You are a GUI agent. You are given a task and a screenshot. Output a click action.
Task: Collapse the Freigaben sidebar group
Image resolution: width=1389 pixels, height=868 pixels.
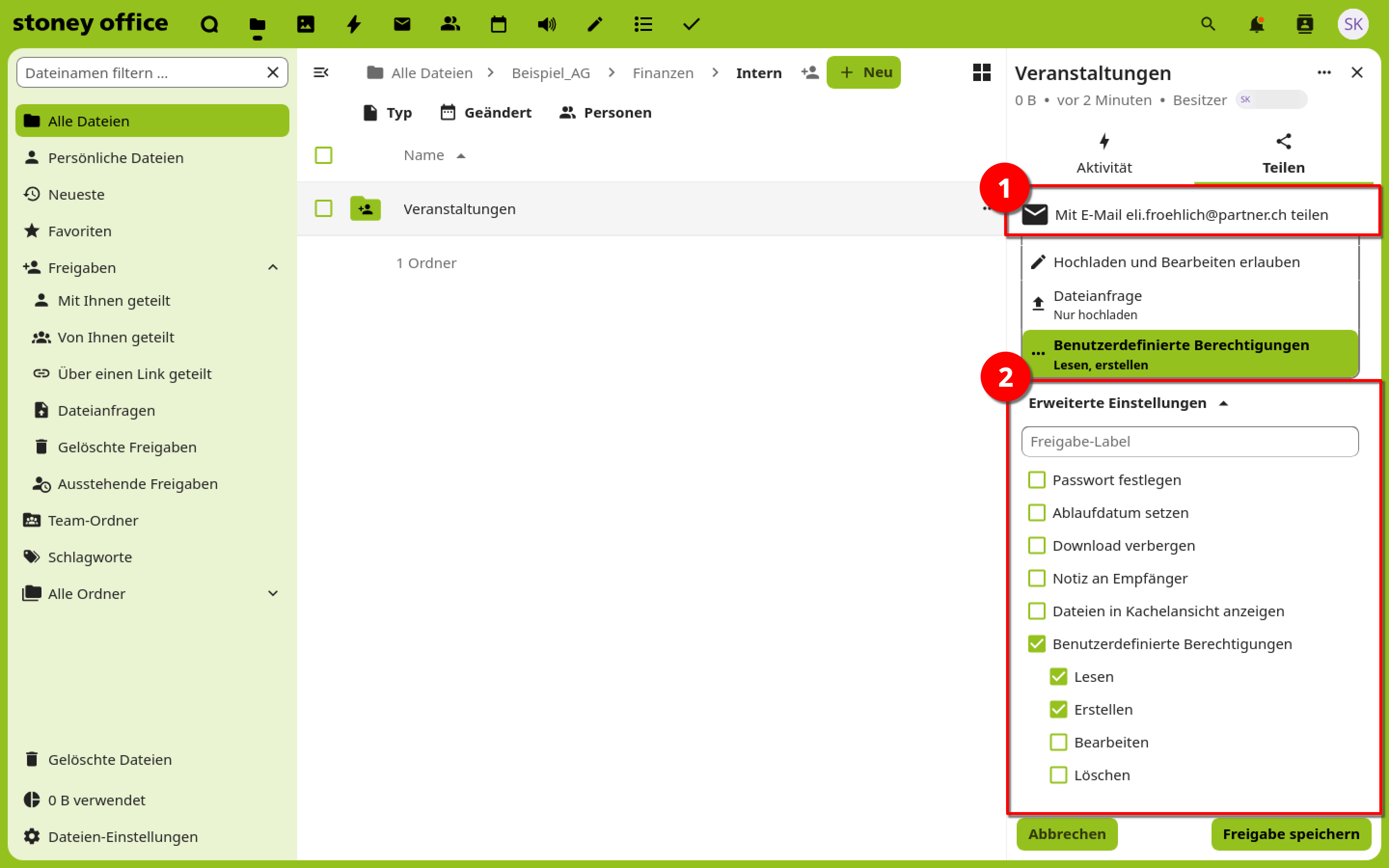273,268
